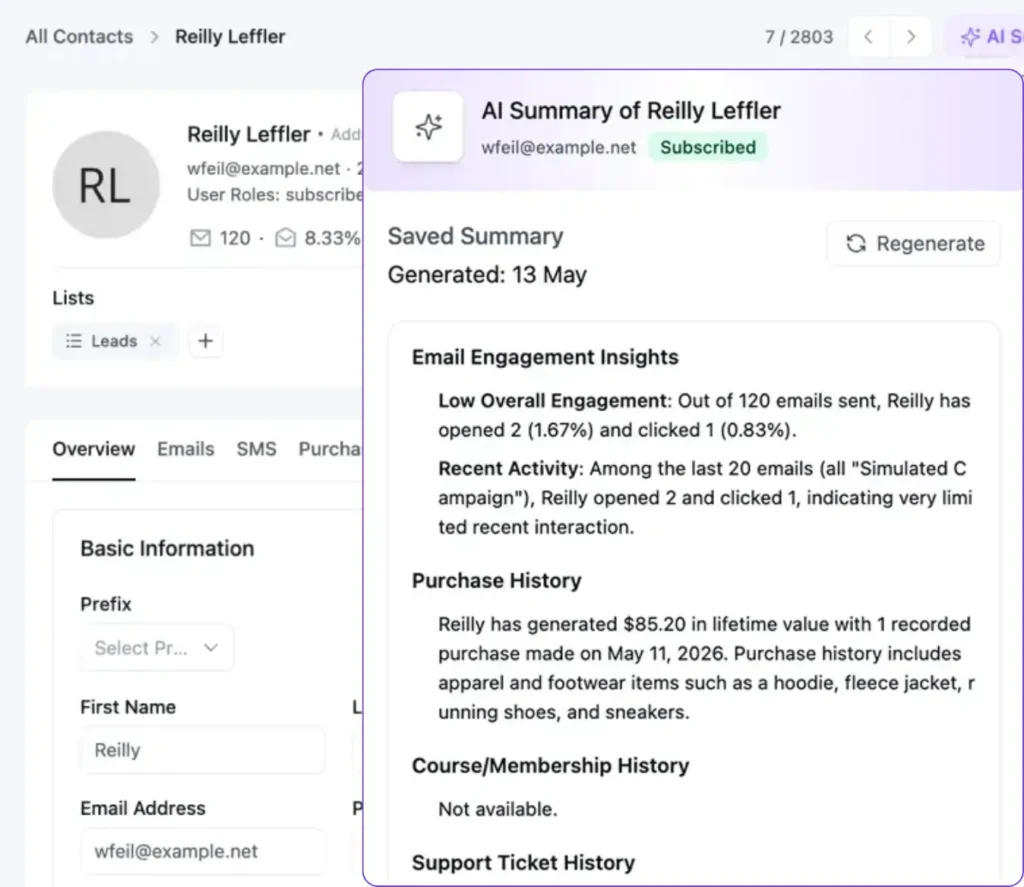Click the Purchase History heading
The image size is (1024, 887).
(x=496, y=581)
